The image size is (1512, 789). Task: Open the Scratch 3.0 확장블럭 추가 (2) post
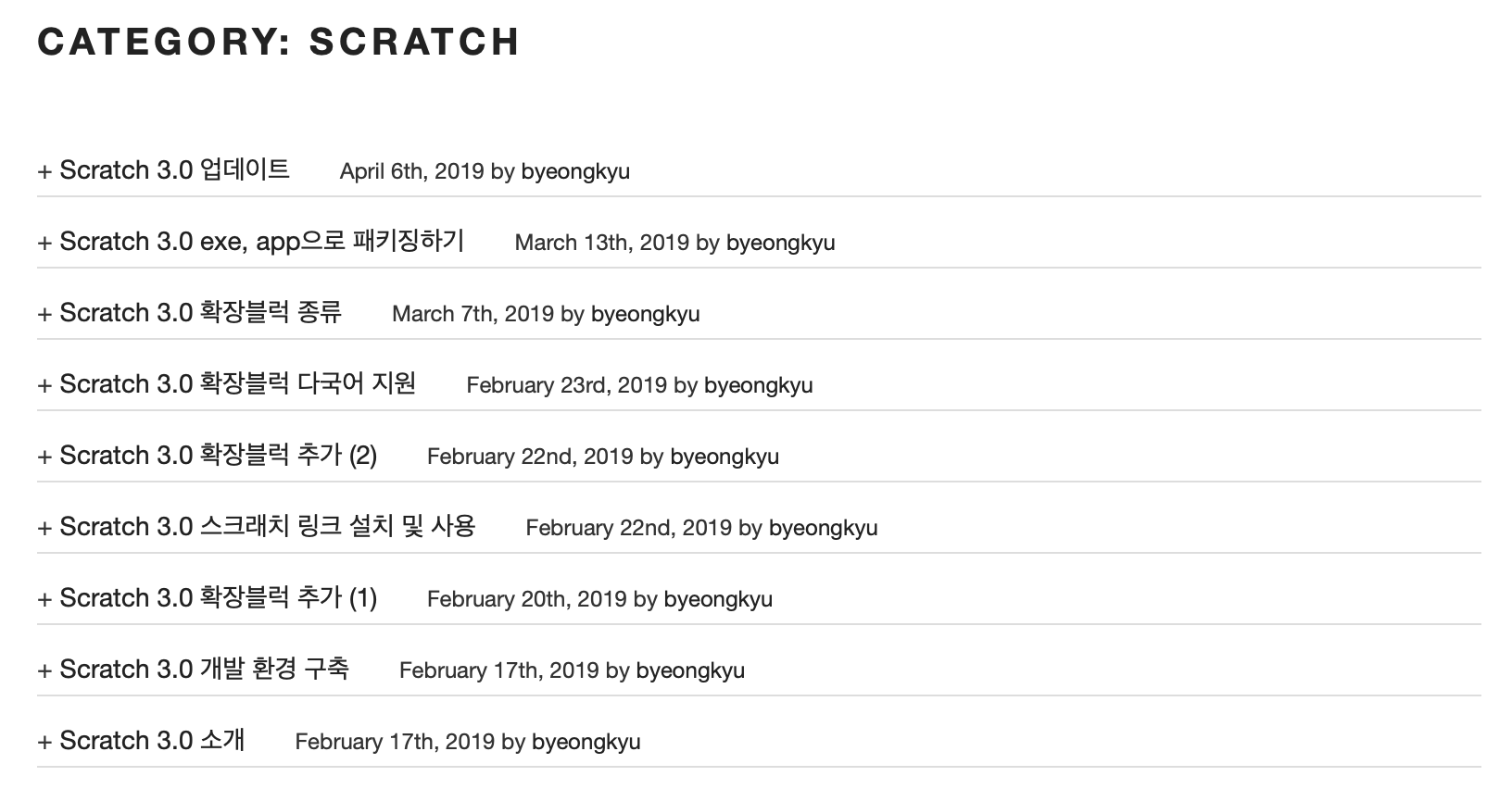point(219,457)
